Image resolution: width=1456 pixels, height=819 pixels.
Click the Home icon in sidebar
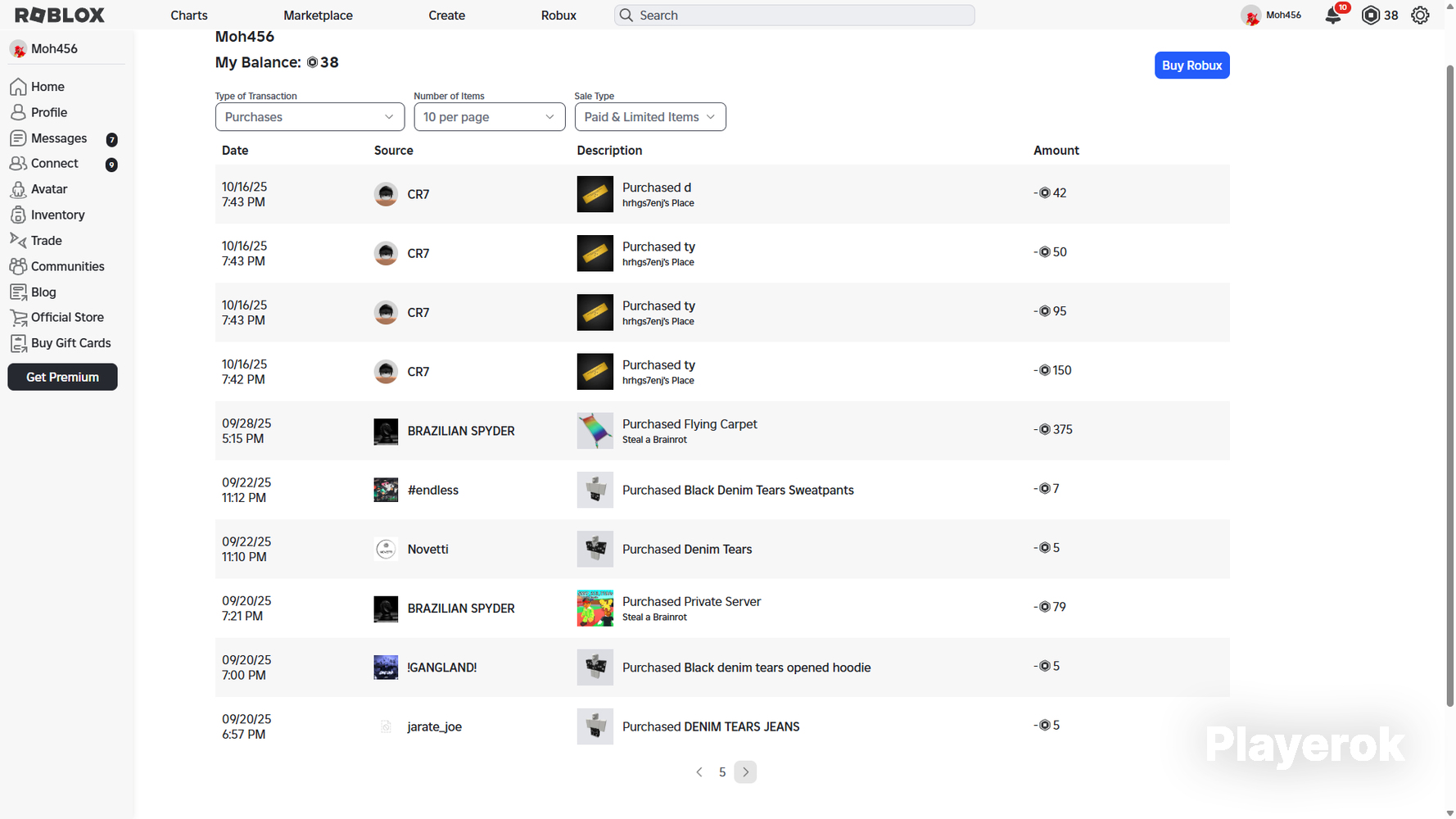(18, 87)
